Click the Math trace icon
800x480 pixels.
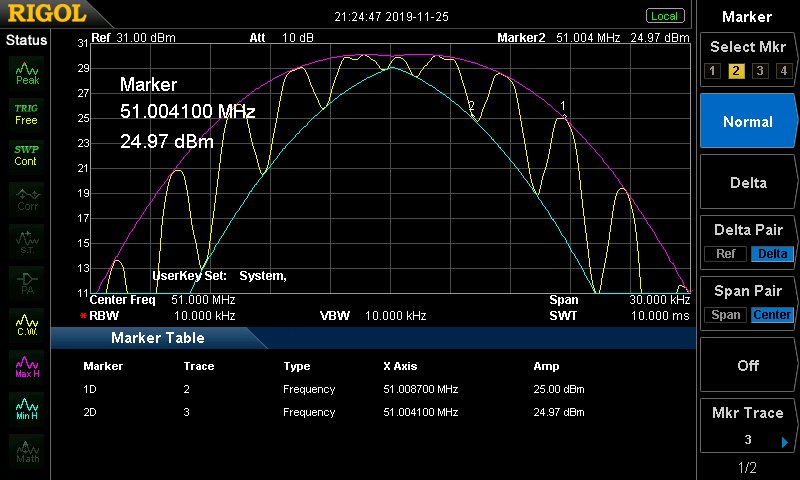click(26, 449)
